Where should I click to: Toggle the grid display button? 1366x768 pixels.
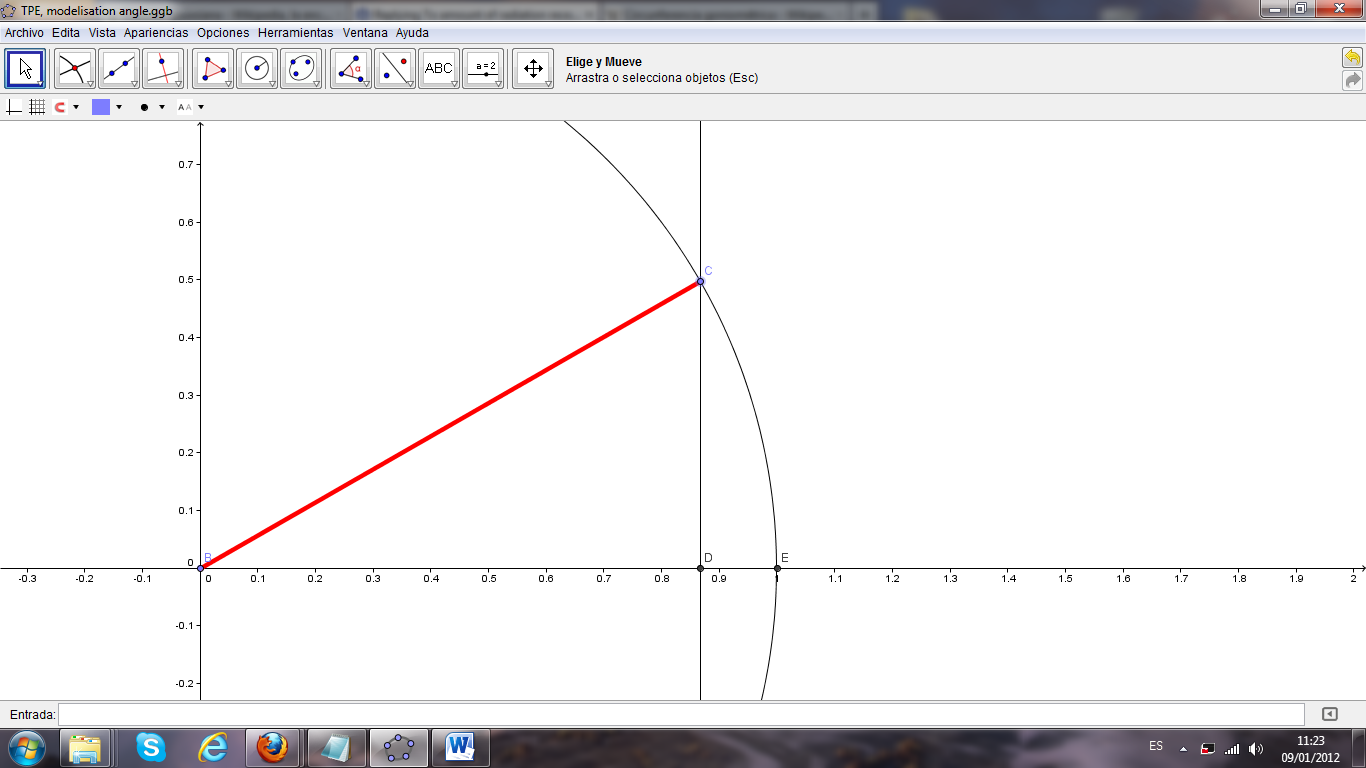pos(37,107)
